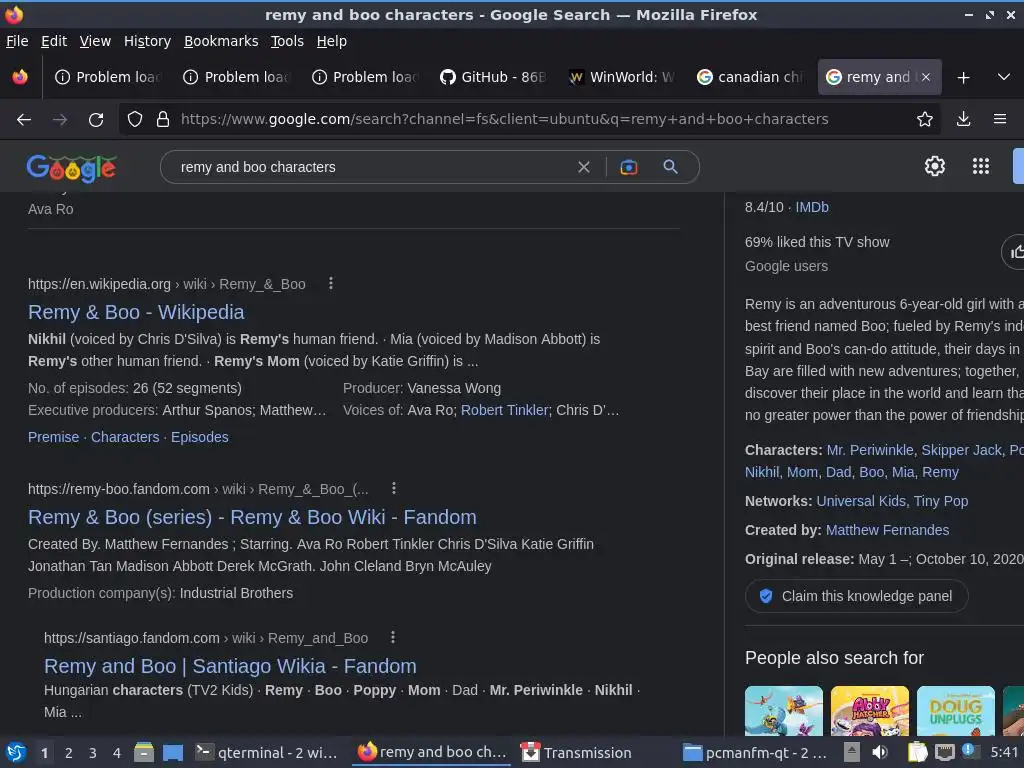1024x768 pixels.
Task: Open the File menu
Action: [17, 41]
